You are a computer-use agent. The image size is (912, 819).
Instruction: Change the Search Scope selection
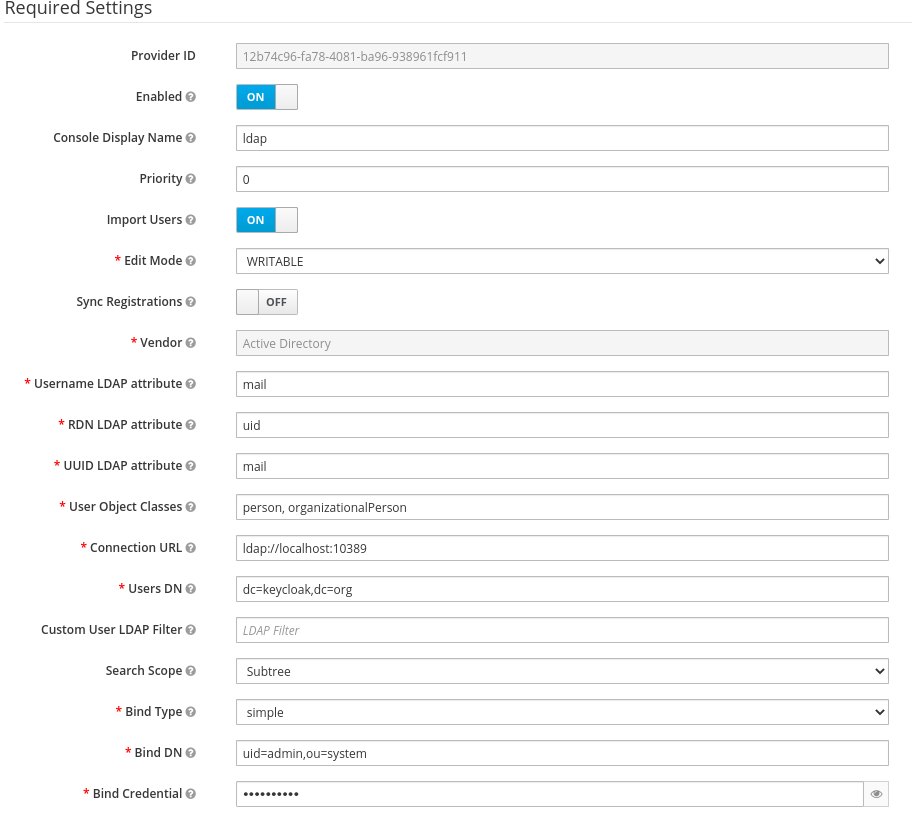561,670
